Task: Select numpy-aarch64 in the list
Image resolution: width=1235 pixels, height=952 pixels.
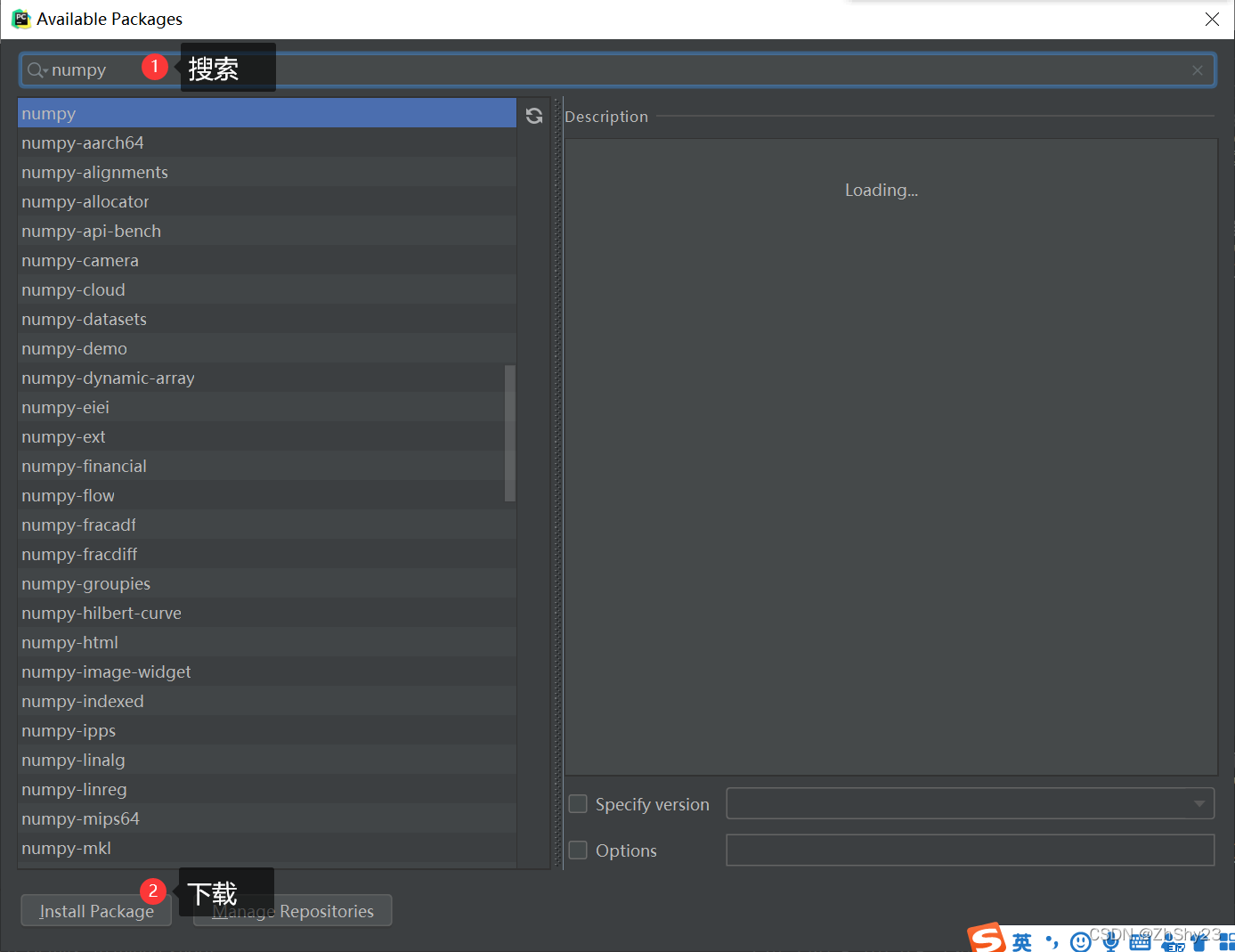Action: coord(267,142)
